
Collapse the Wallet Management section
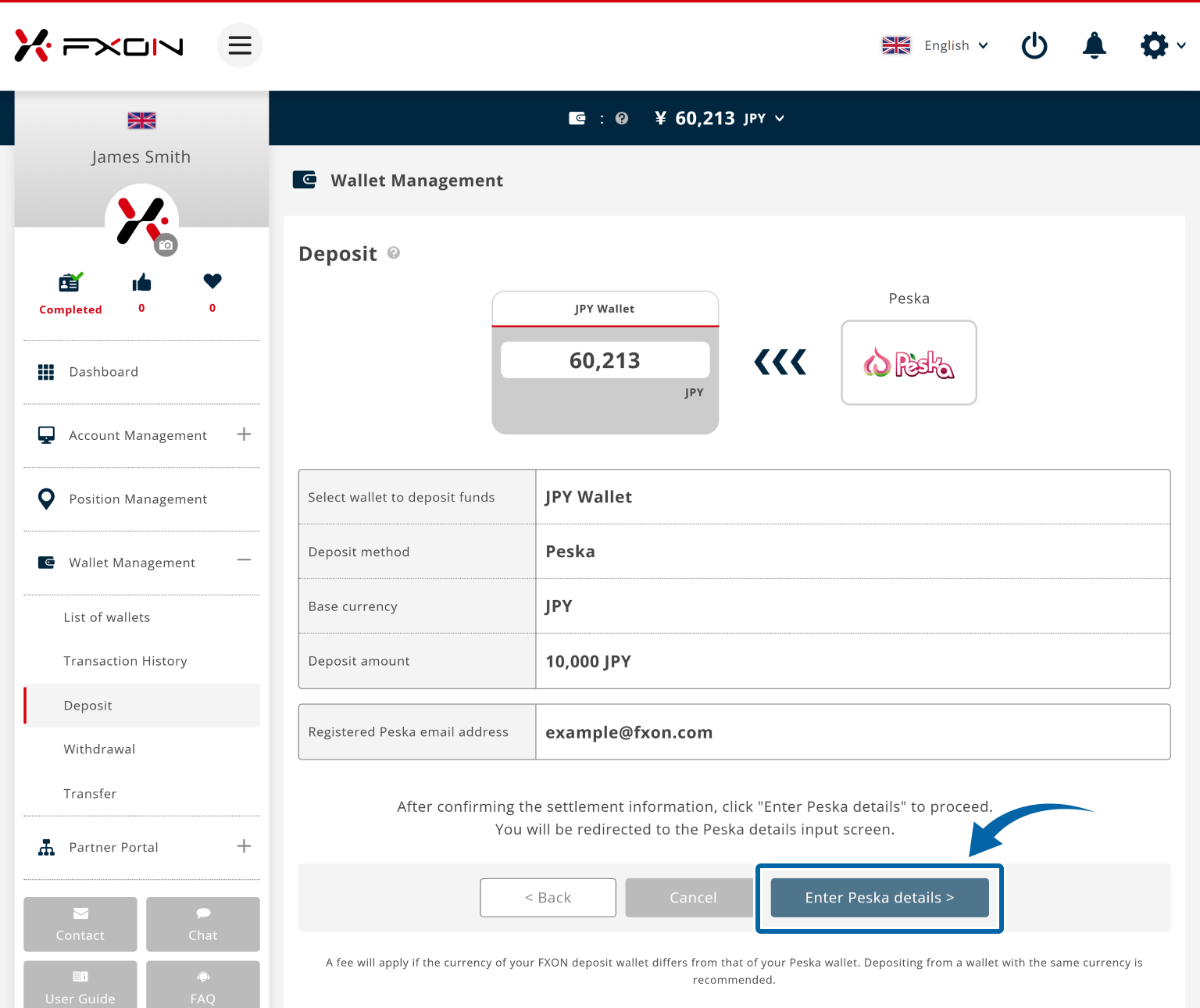click(244, 560)
